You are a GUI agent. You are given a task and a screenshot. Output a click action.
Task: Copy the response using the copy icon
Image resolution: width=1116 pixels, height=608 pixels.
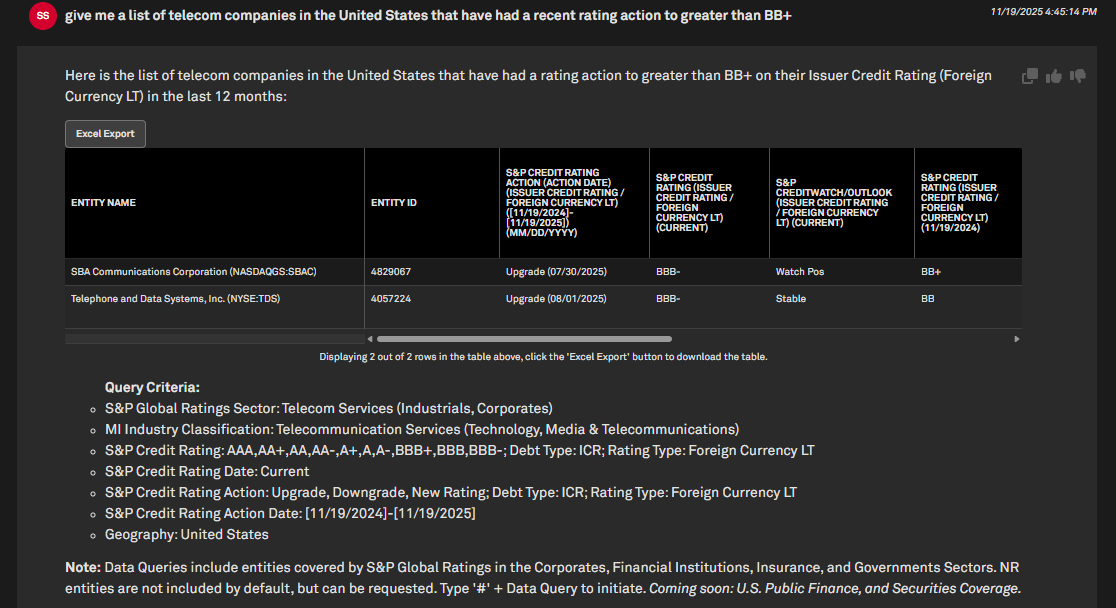coord(1030,76)
